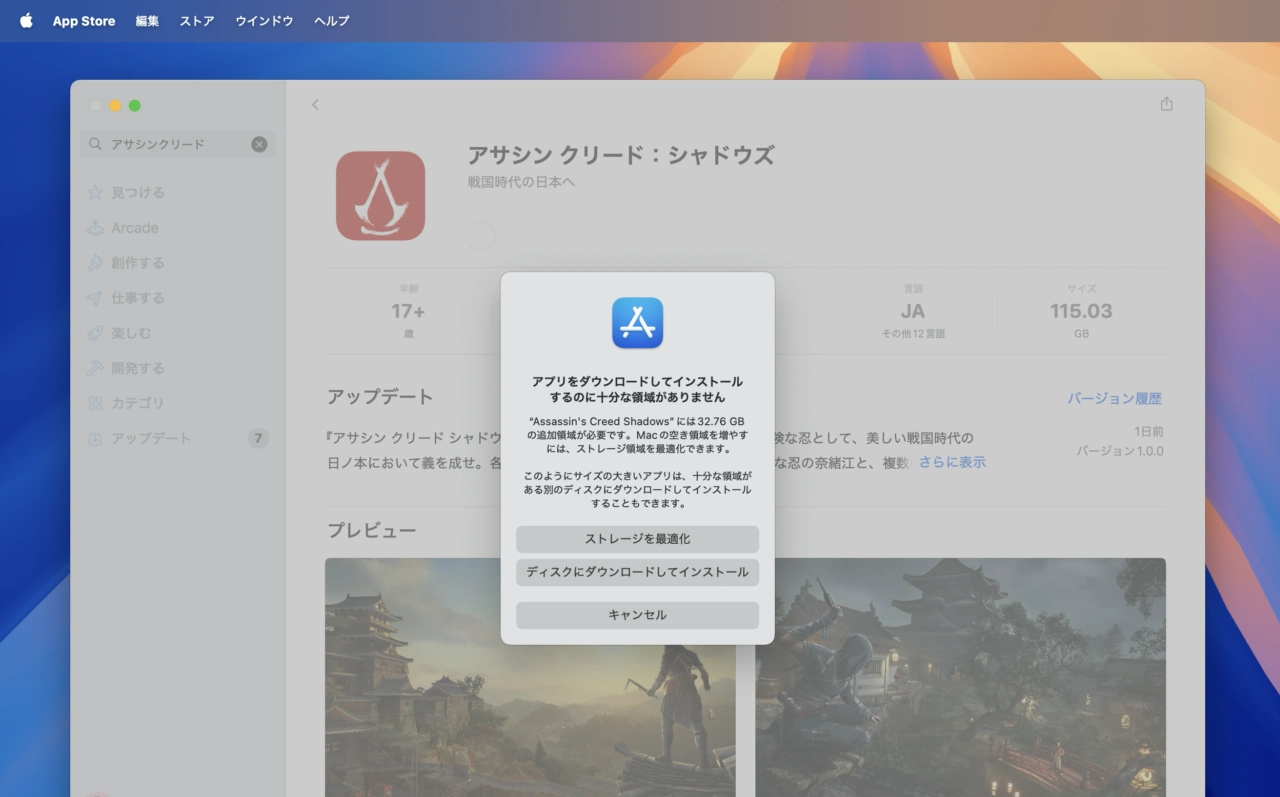
Task: Click the share icon in the toolbar
Action: [1166, 104]
